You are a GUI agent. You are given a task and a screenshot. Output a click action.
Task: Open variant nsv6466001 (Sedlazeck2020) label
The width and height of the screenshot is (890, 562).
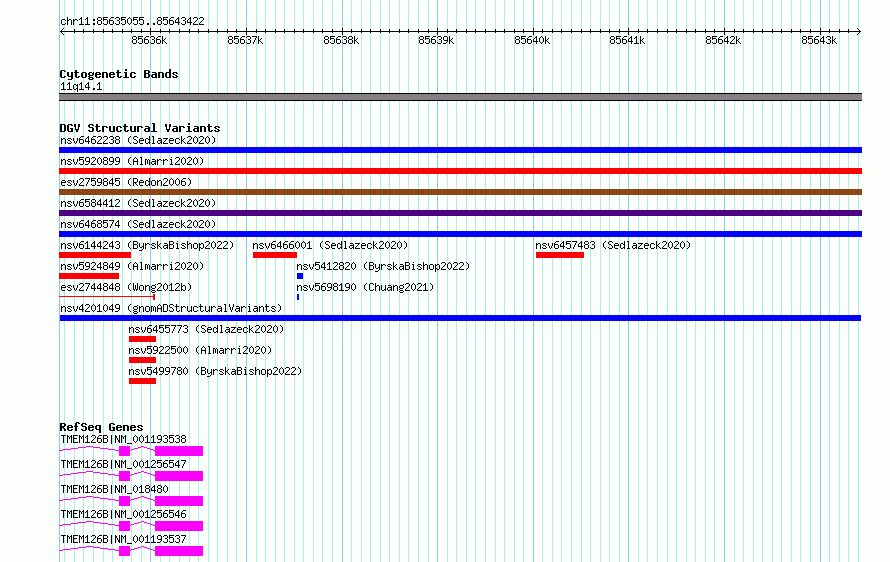pyautogui.click(x=330, y=245)
